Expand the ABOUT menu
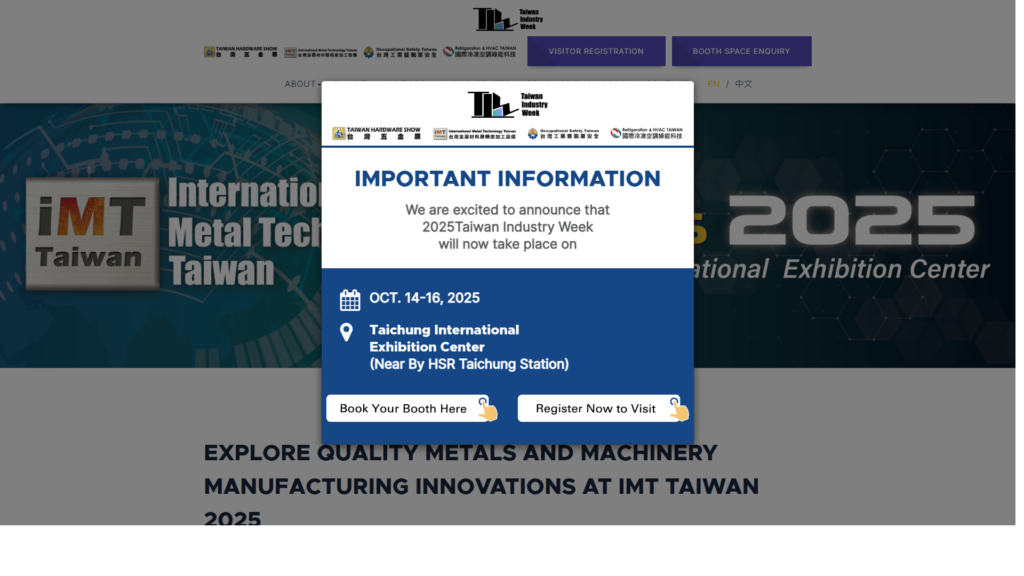The height and width of the screenshot is (576, 1024). tap(302, 84)
